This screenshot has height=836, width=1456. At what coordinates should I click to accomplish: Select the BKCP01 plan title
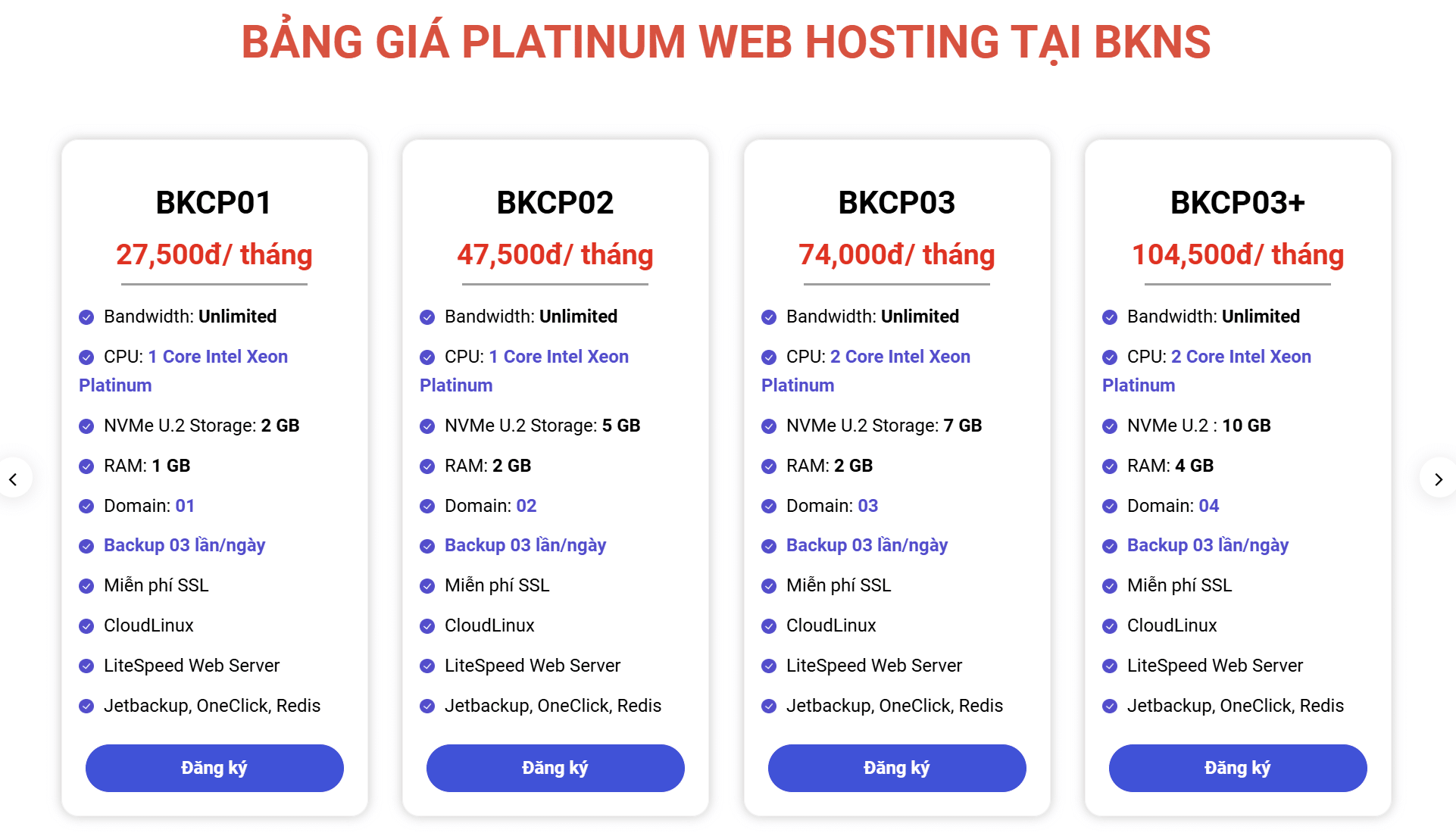coord(214,202)
